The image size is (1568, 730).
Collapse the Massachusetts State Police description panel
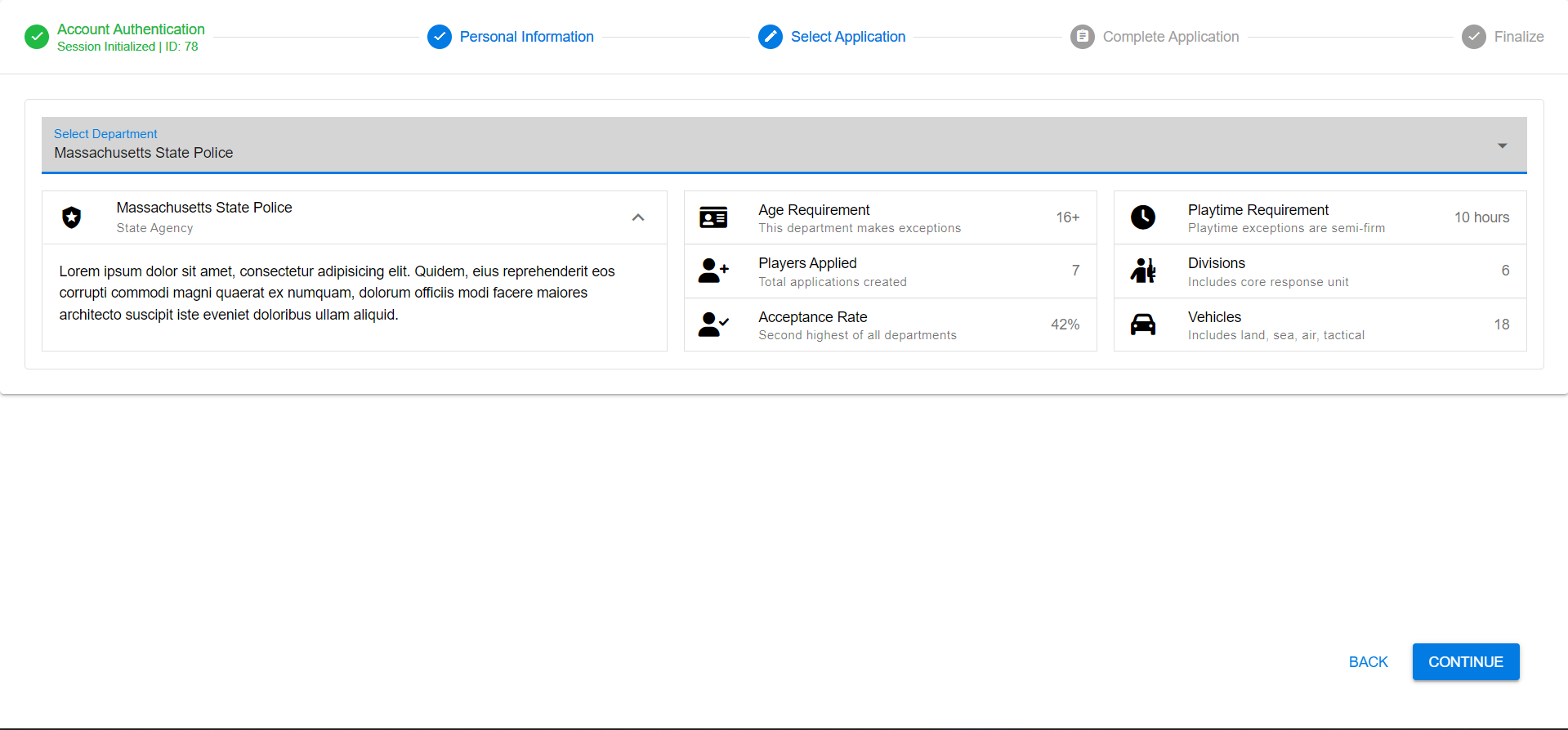click(638, 217)
